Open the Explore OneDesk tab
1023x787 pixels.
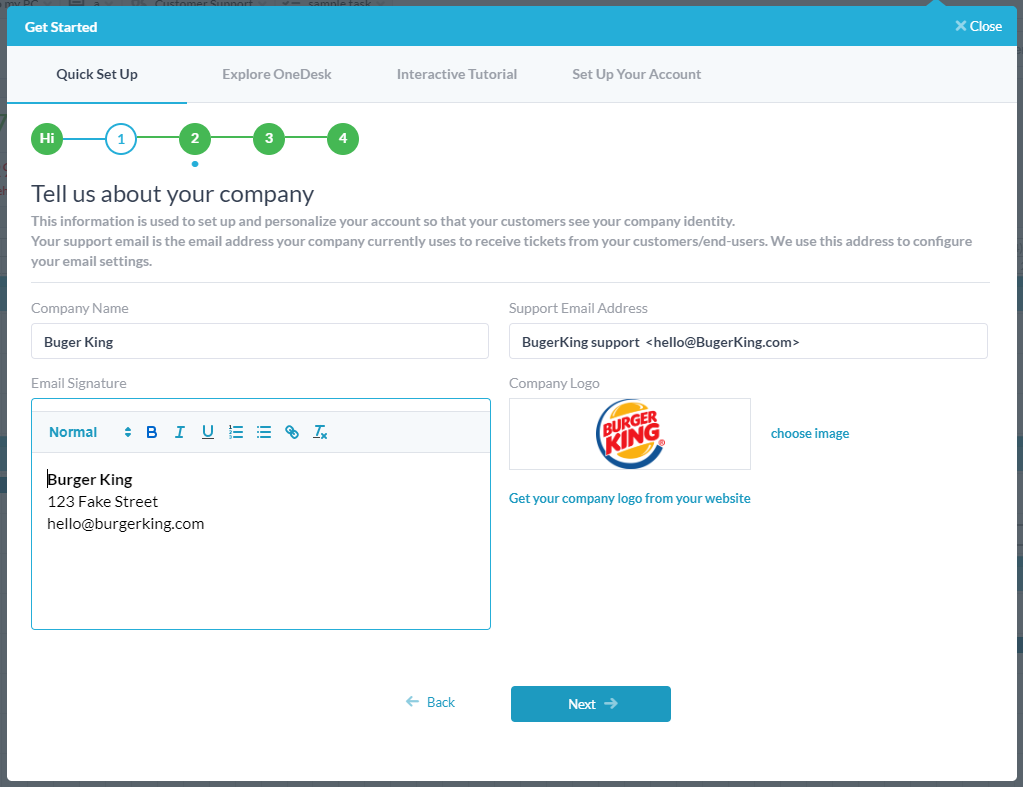[277, 74]
